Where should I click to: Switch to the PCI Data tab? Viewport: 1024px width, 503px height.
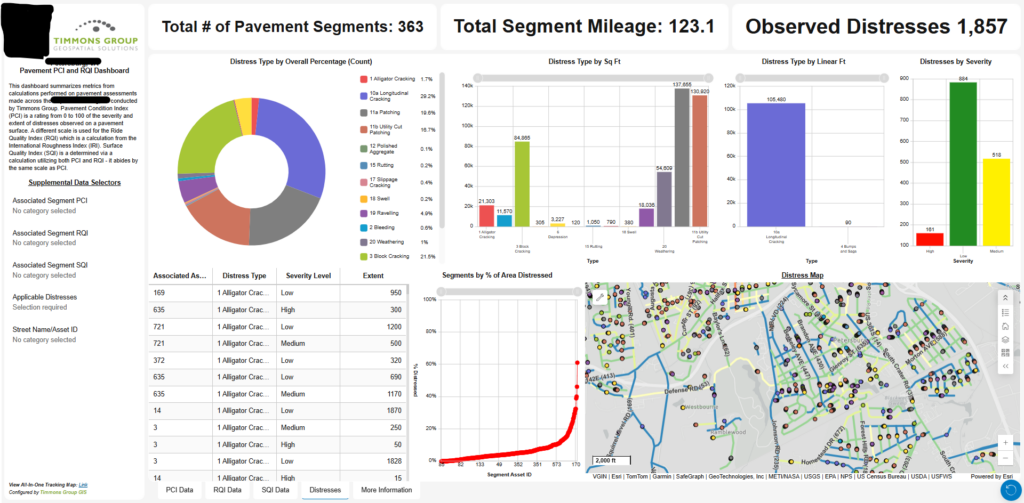point(180,490)
